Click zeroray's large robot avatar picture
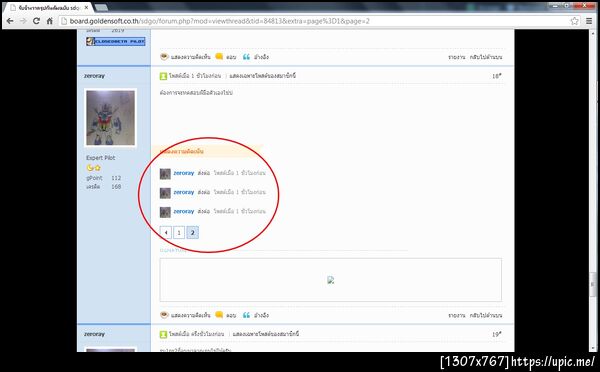600x372 pixels. click(111, 117)
